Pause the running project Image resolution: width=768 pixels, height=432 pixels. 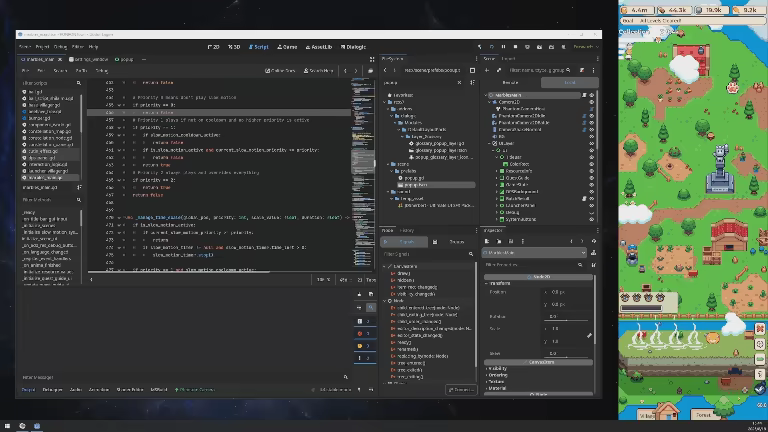(503, 47)
